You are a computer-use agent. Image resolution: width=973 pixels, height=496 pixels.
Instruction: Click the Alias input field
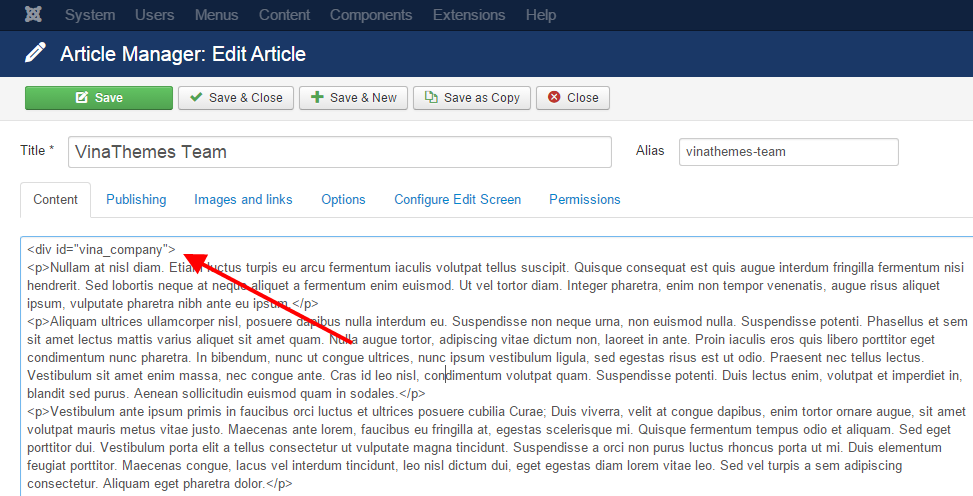(x=788, y=152)
